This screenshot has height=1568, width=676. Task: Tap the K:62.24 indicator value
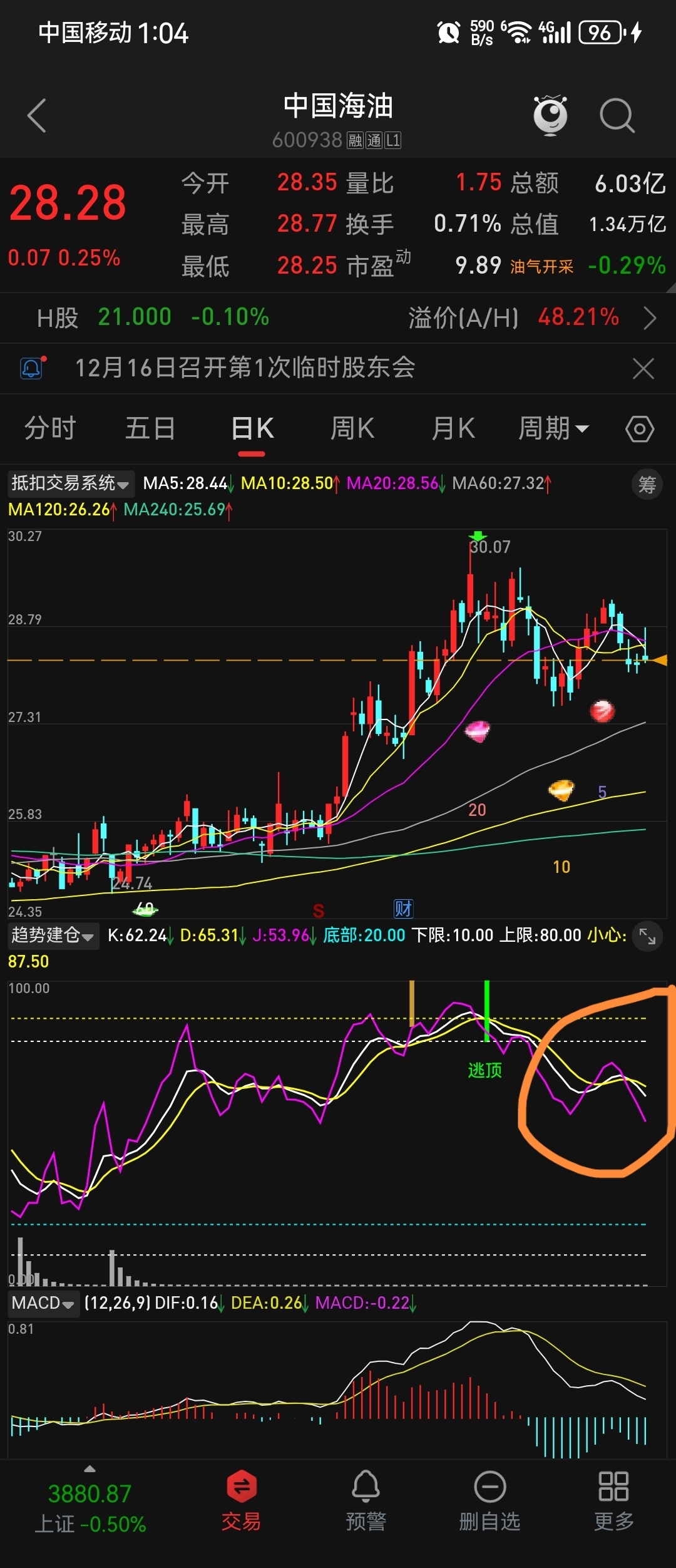137,936
